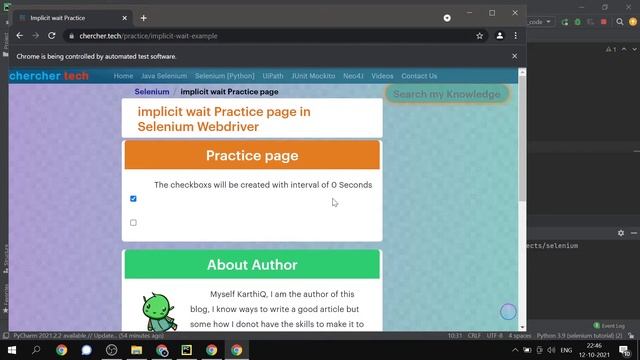Click the About Author green header
This screenshot has height=360, width=640.
(x=252, y=264)
